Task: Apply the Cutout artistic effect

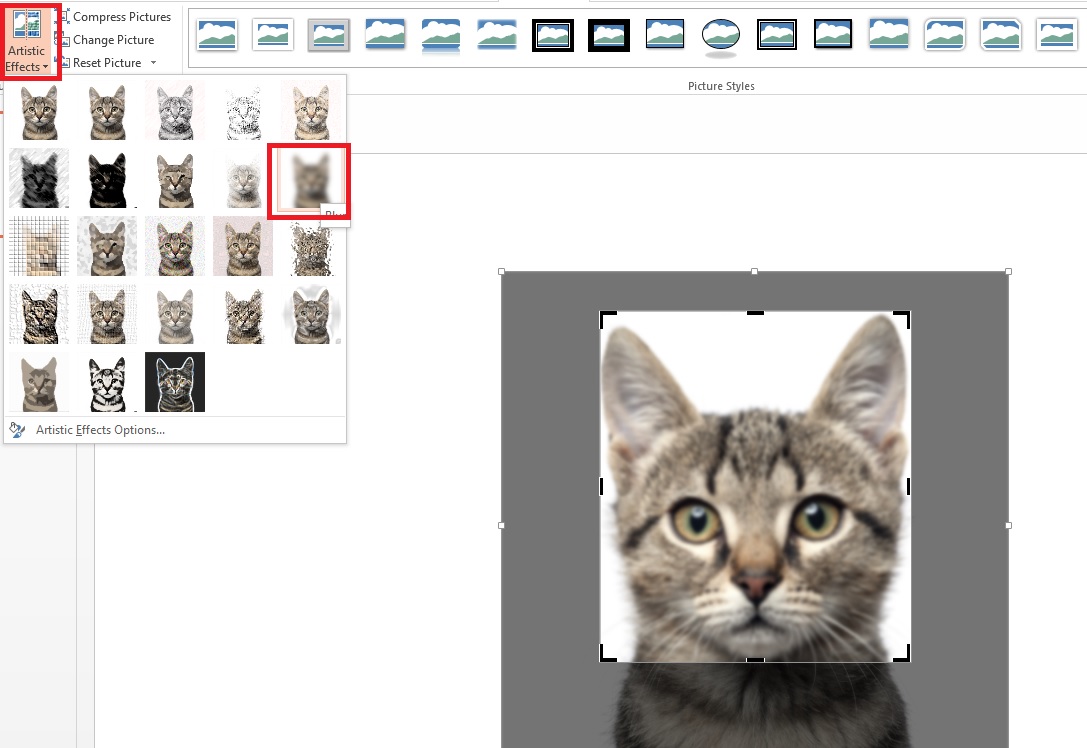Action: 38,381
